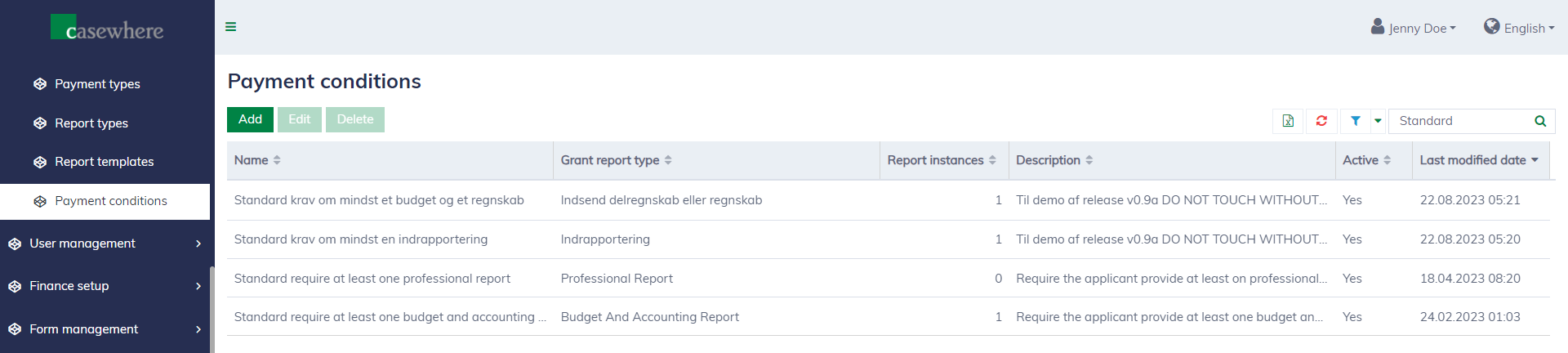
Task: Click the Delete button
Action: 355,119
